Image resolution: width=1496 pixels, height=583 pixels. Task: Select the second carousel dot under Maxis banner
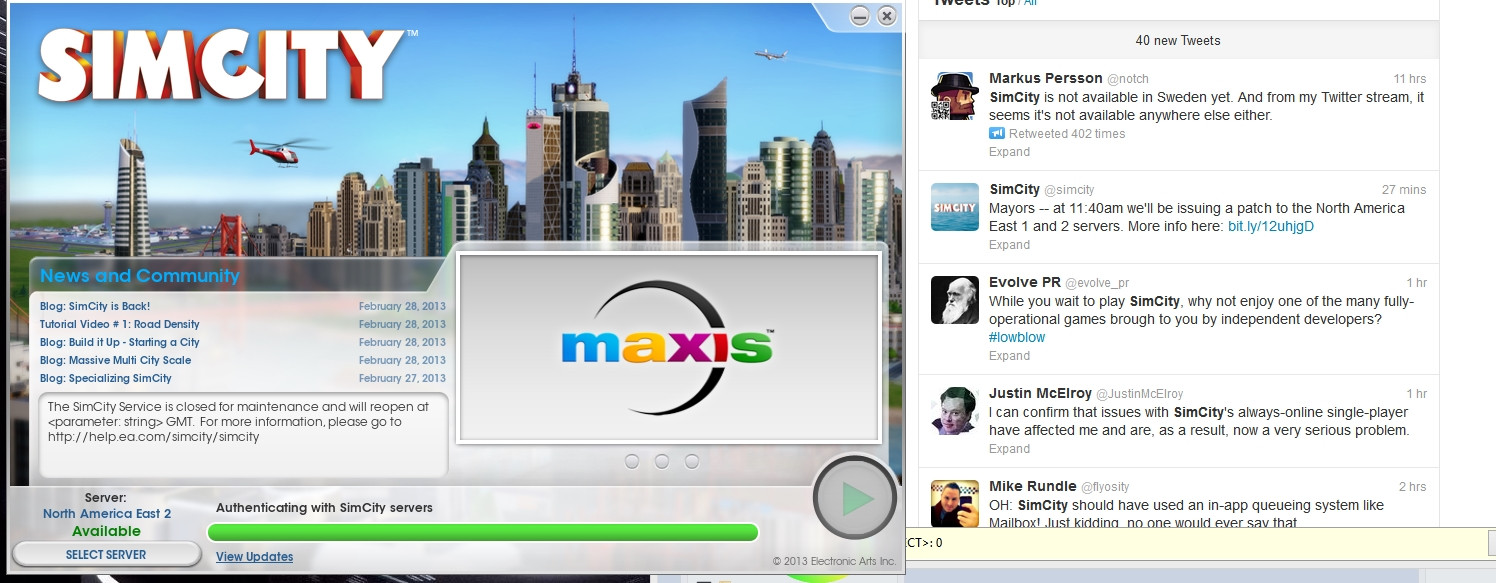(662, 461)
